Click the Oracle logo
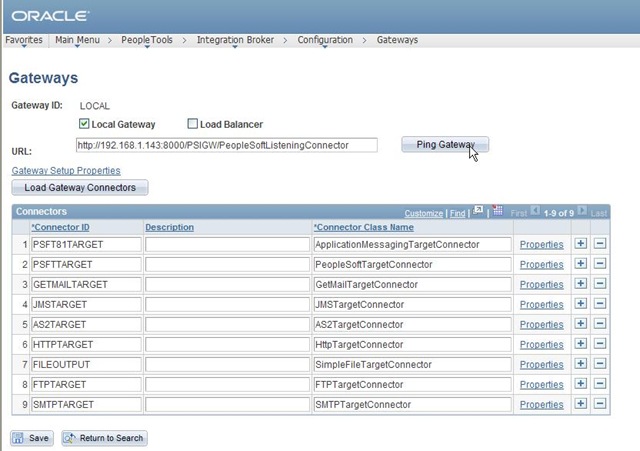 tap(50, 16)
